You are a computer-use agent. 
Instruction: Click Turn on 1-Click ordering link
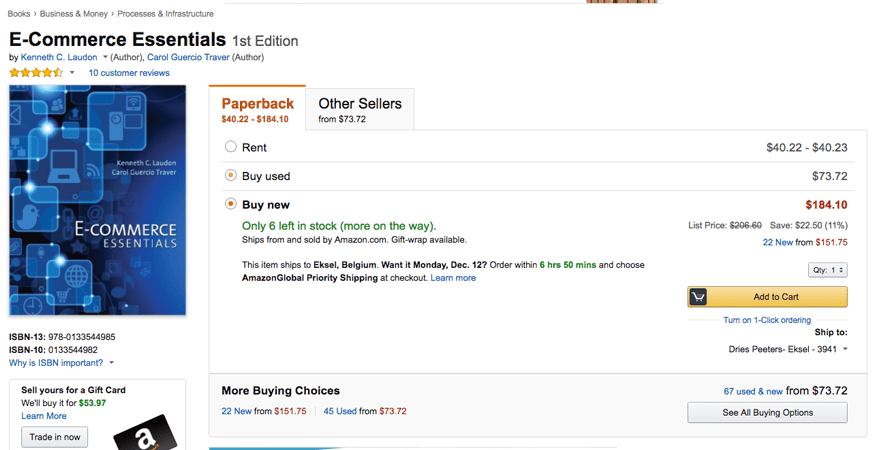pos(767,320)
